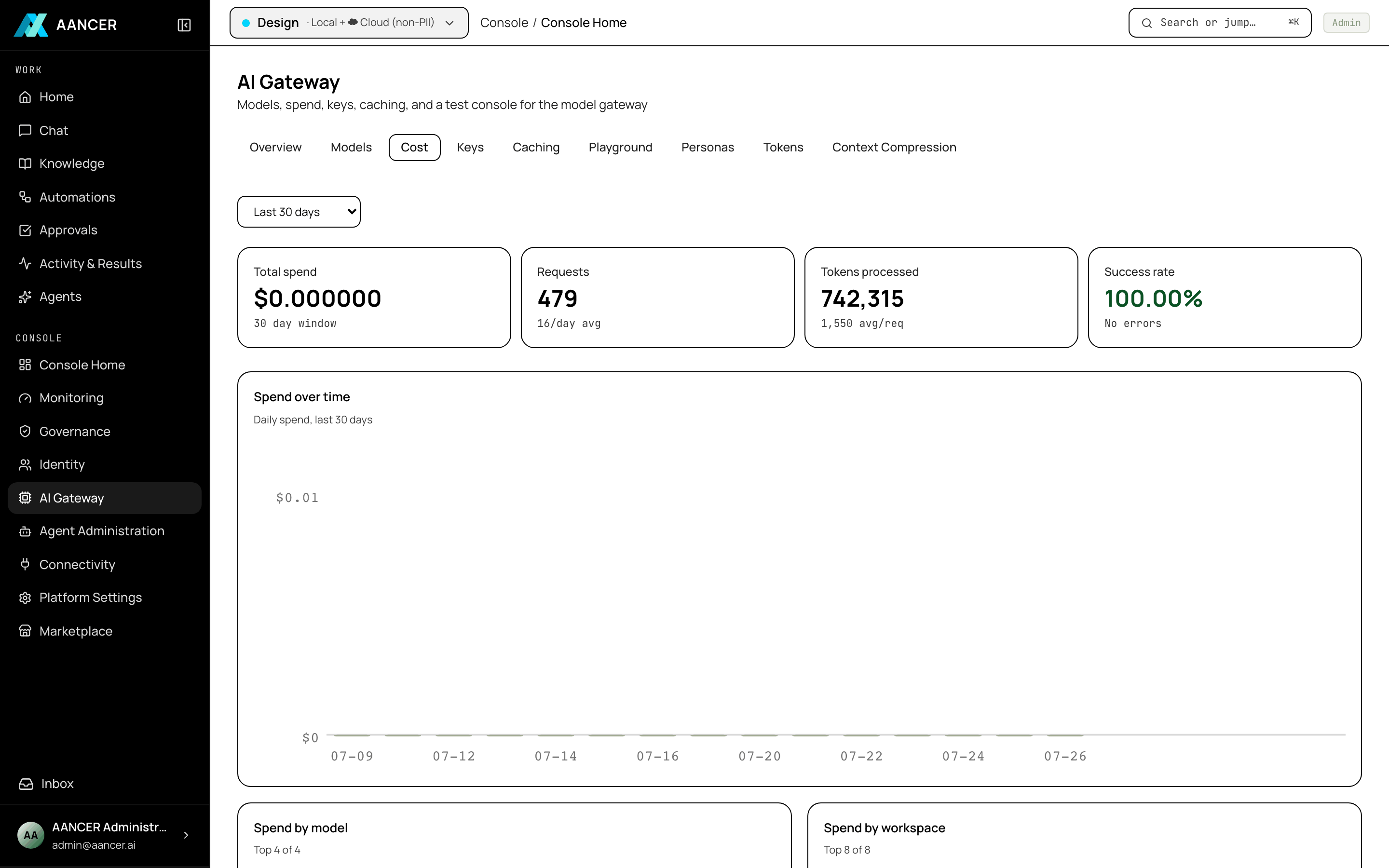This screenshot has height=868, width=1389.
Task: Open Knowledge book icon
Action: pos(25,163)
